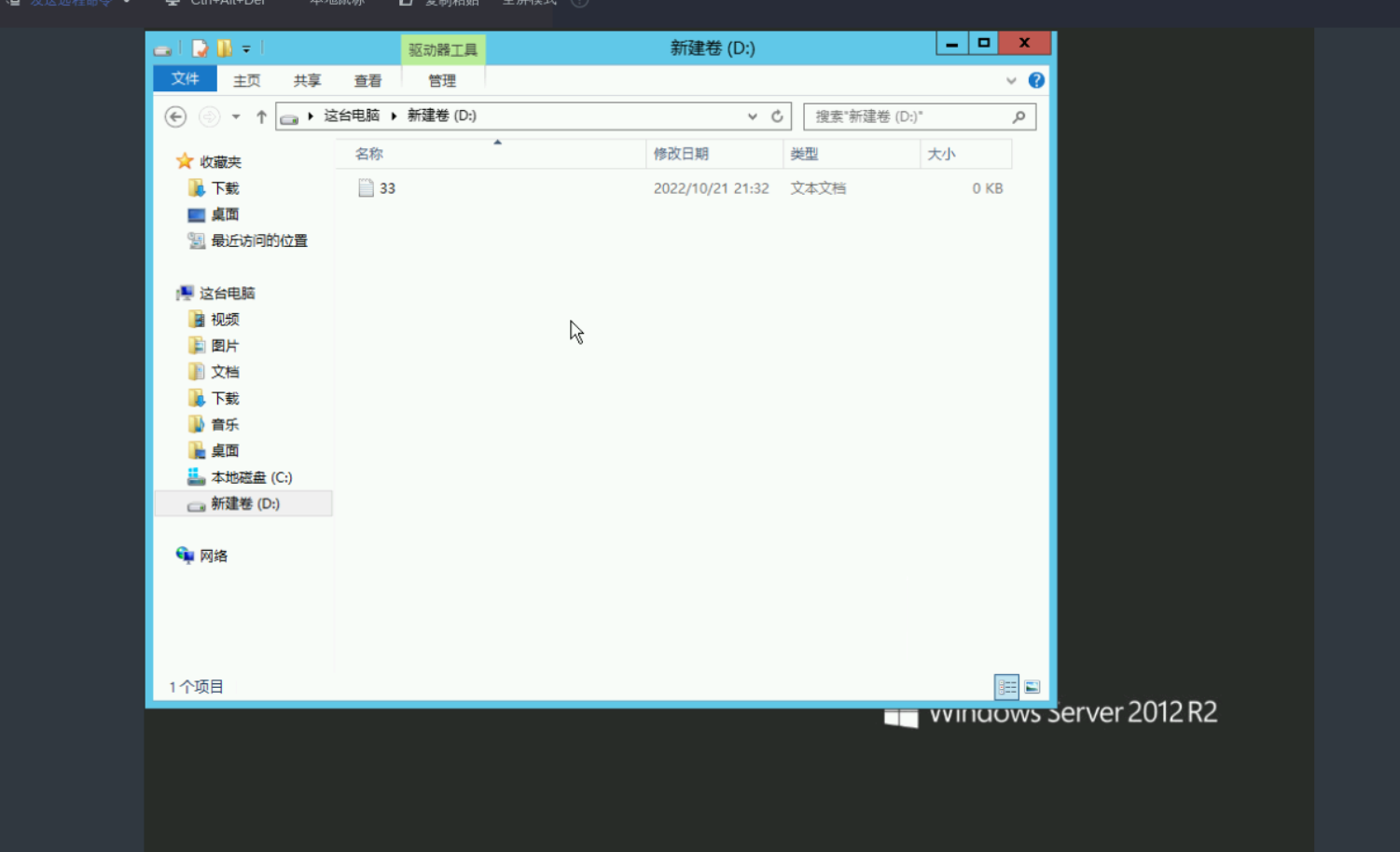
Task: Open the recent locations dropdown arrow
Action: coord(236,117)
